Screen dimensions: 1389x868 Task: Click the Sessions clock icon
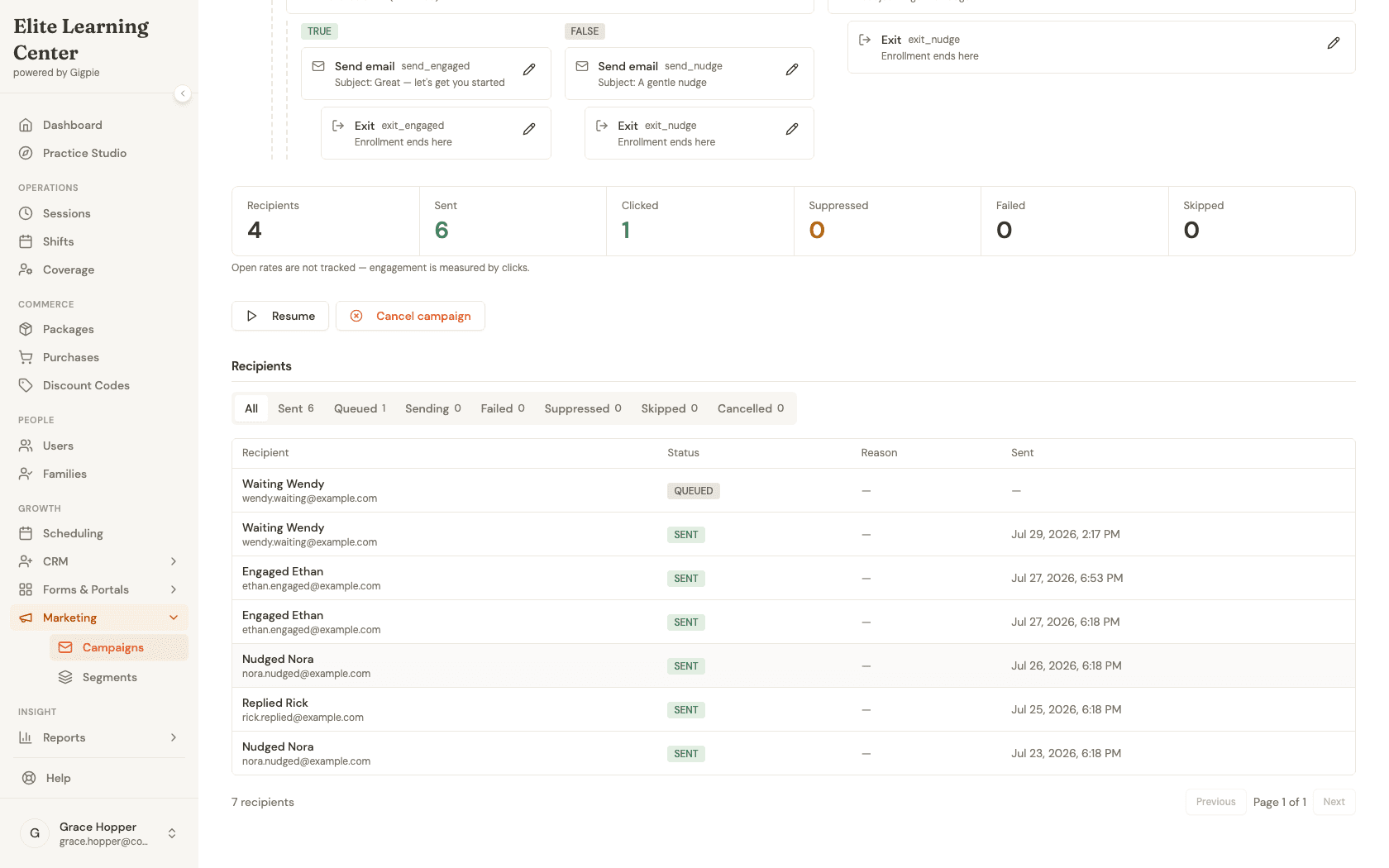26,213
